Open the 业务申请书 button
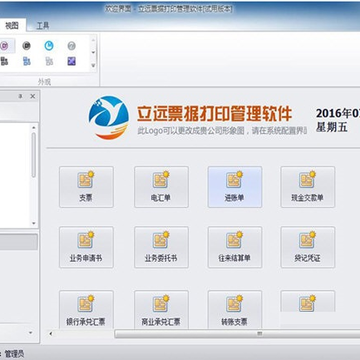Viewport: 360px width, 360px height. [86, 247]
